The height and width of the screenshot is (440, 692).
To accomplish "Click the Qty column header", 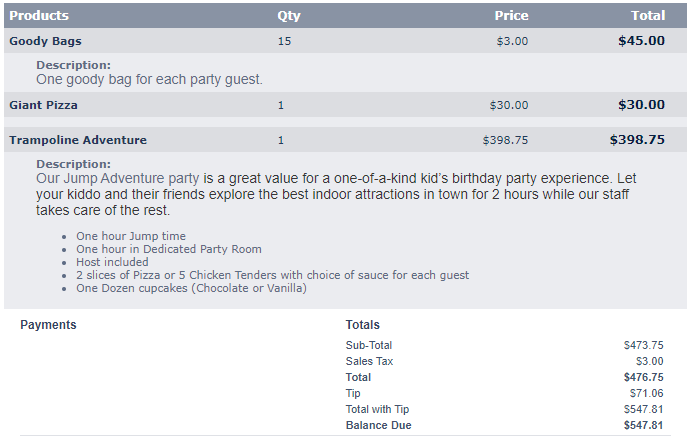I will coord(289,16).
